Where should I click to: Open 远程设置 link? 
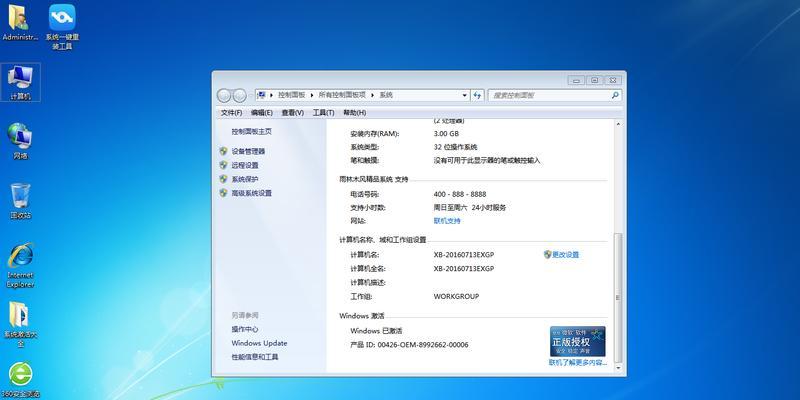tap(245, 165)
